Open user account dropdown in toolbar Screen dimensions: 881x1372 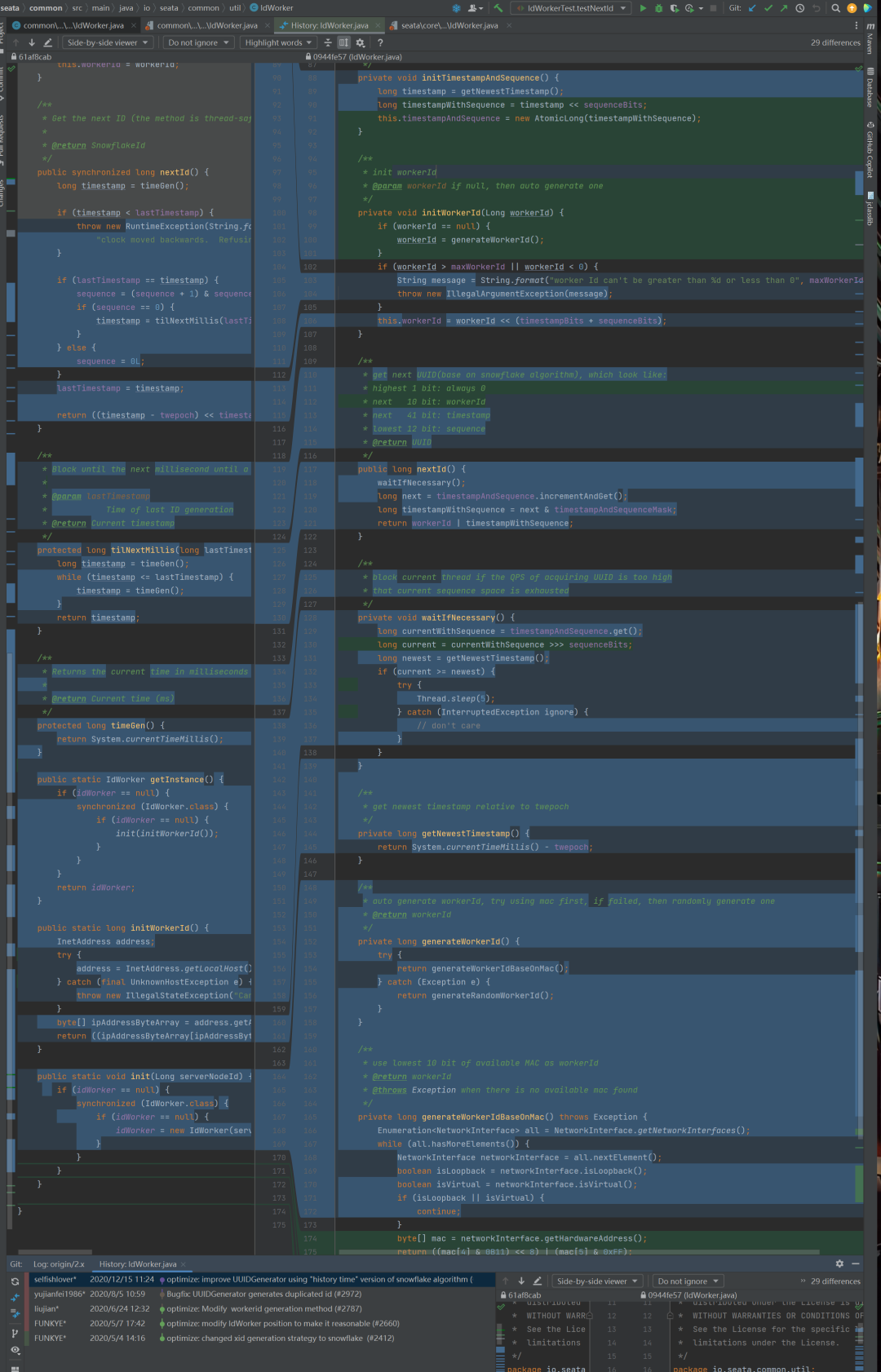point(475,8)
